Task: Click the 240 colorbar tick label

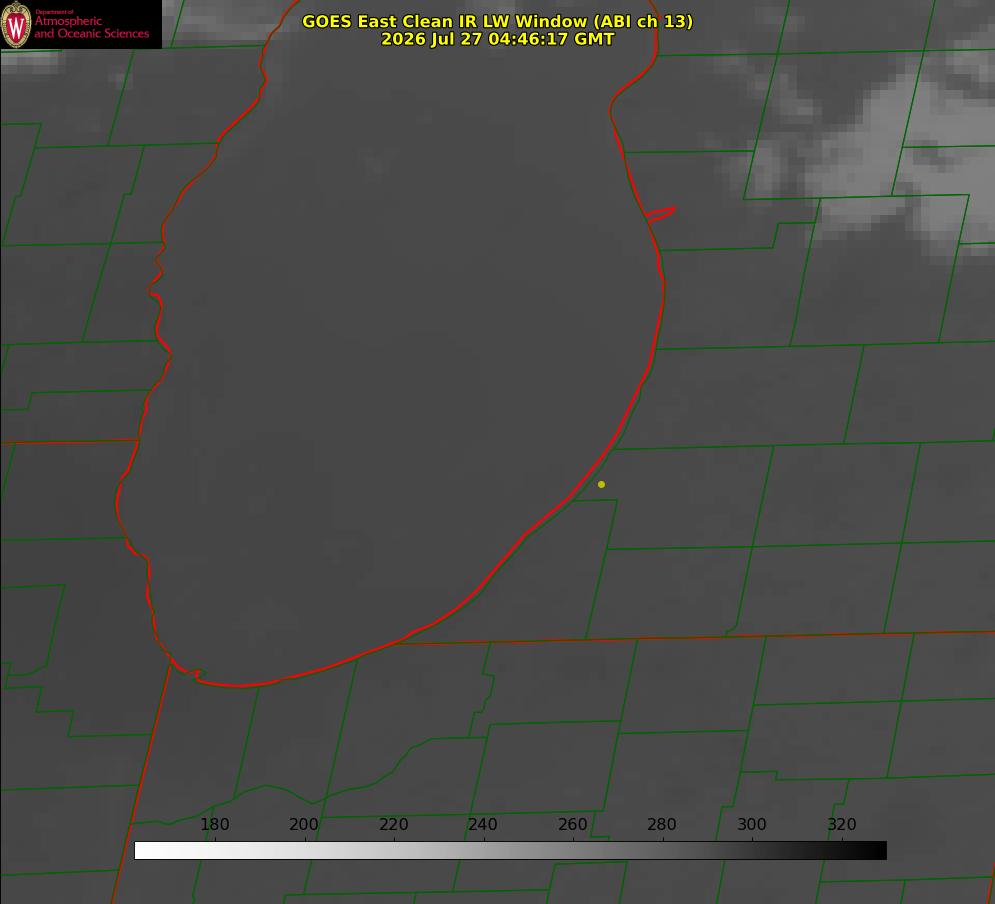Action: pos(483,824)
